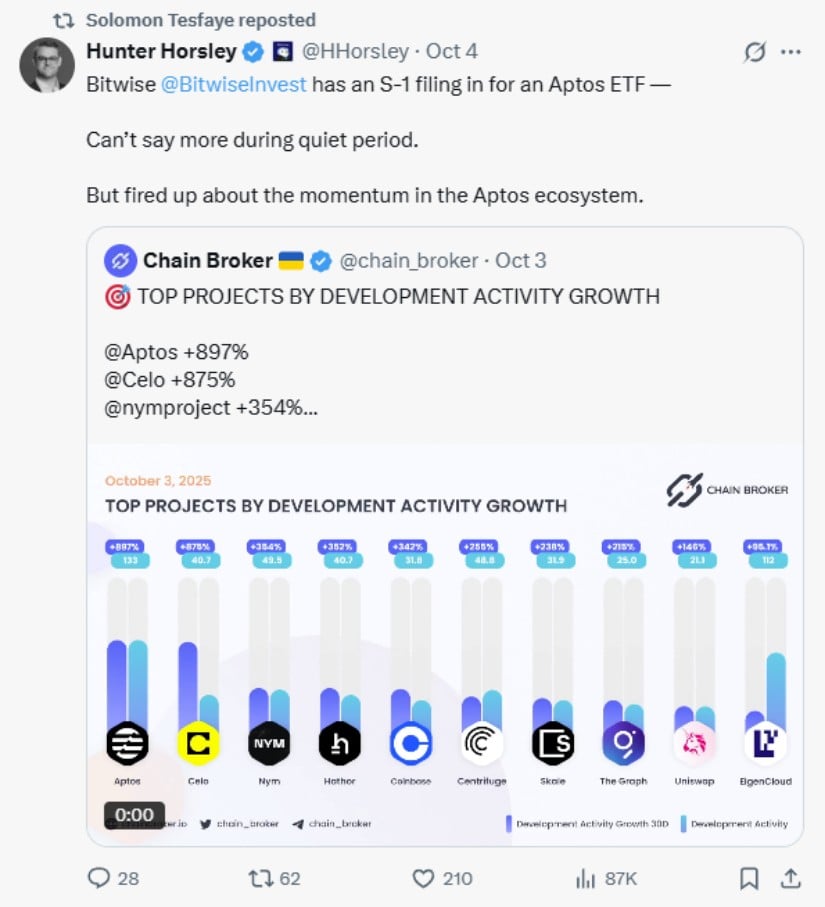The image size is (825, 907).
Task: Open the three-dot more options menu
Action: pos(790,52)
